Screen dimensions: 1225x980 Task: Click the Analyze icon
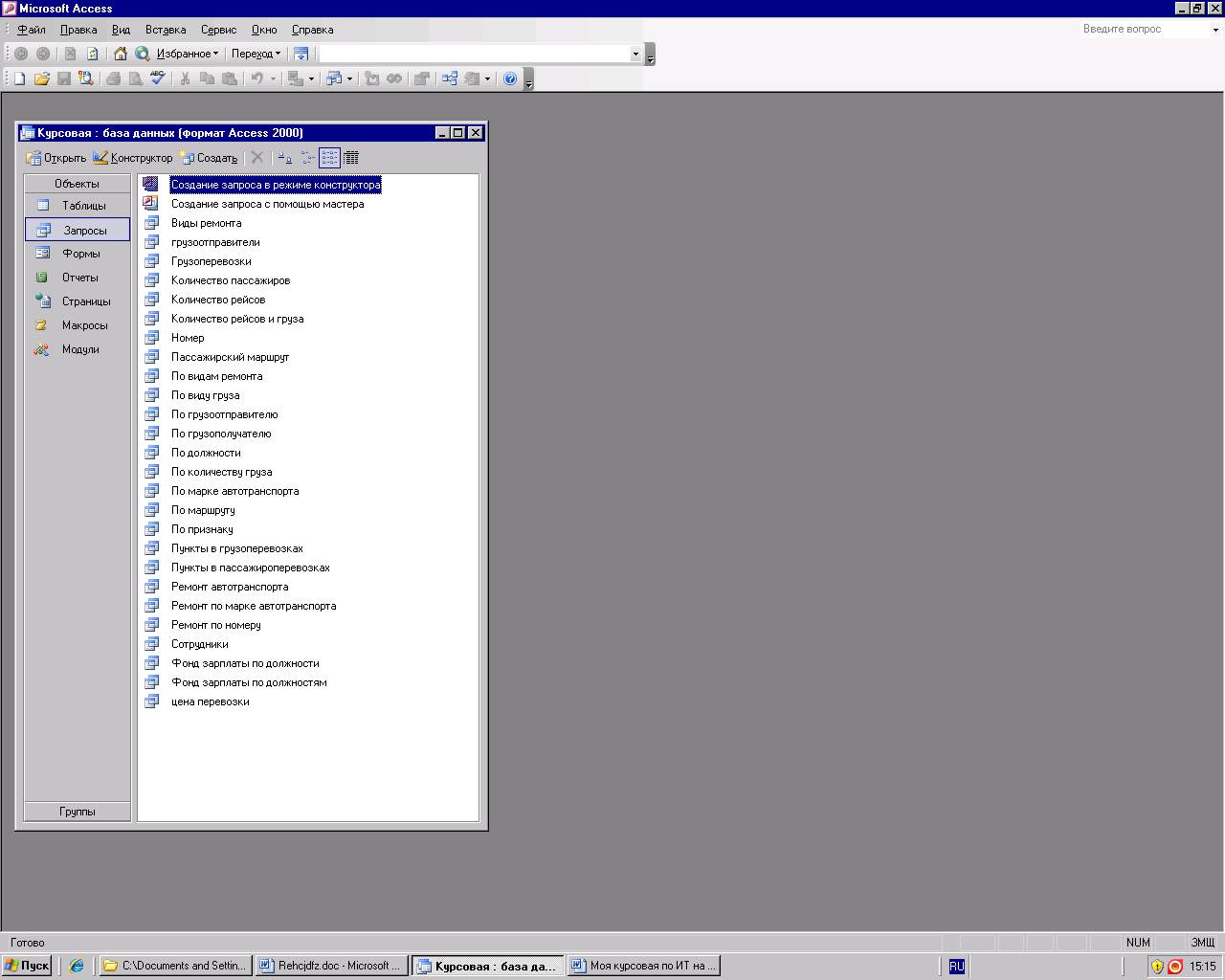point(334,78)
